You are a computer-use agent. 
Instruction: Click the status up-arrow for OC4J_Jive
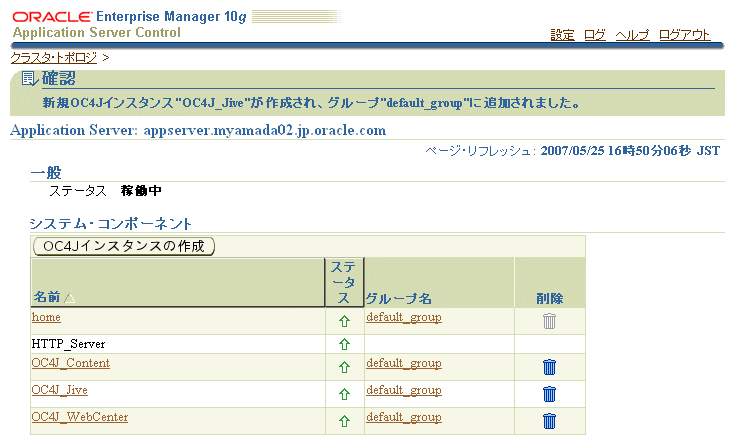pyautogui.click(x=345, y=394)
